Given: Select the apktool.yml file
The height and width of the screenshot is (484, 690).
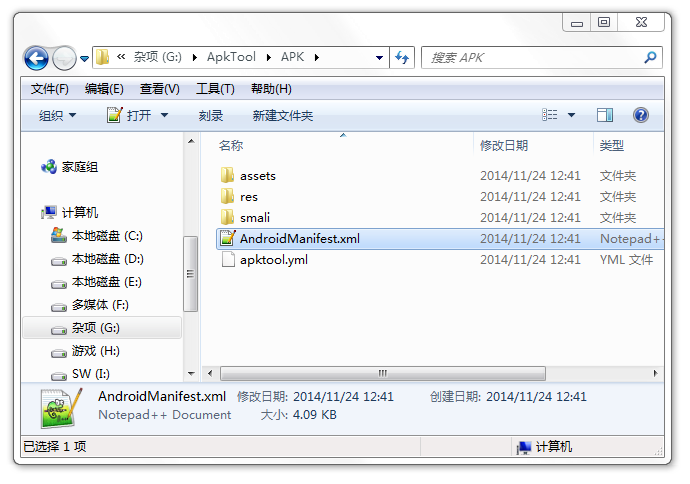Looking at the screenshot, I should click(x=273, y=260).
